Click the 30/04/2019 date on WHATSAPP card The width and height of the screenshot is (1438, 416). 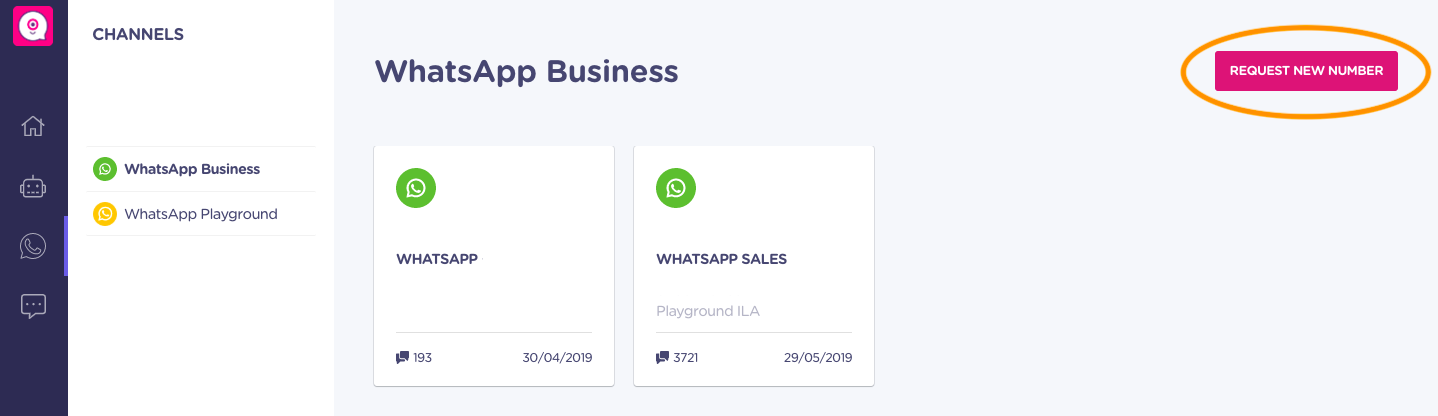tap(557, 357)
